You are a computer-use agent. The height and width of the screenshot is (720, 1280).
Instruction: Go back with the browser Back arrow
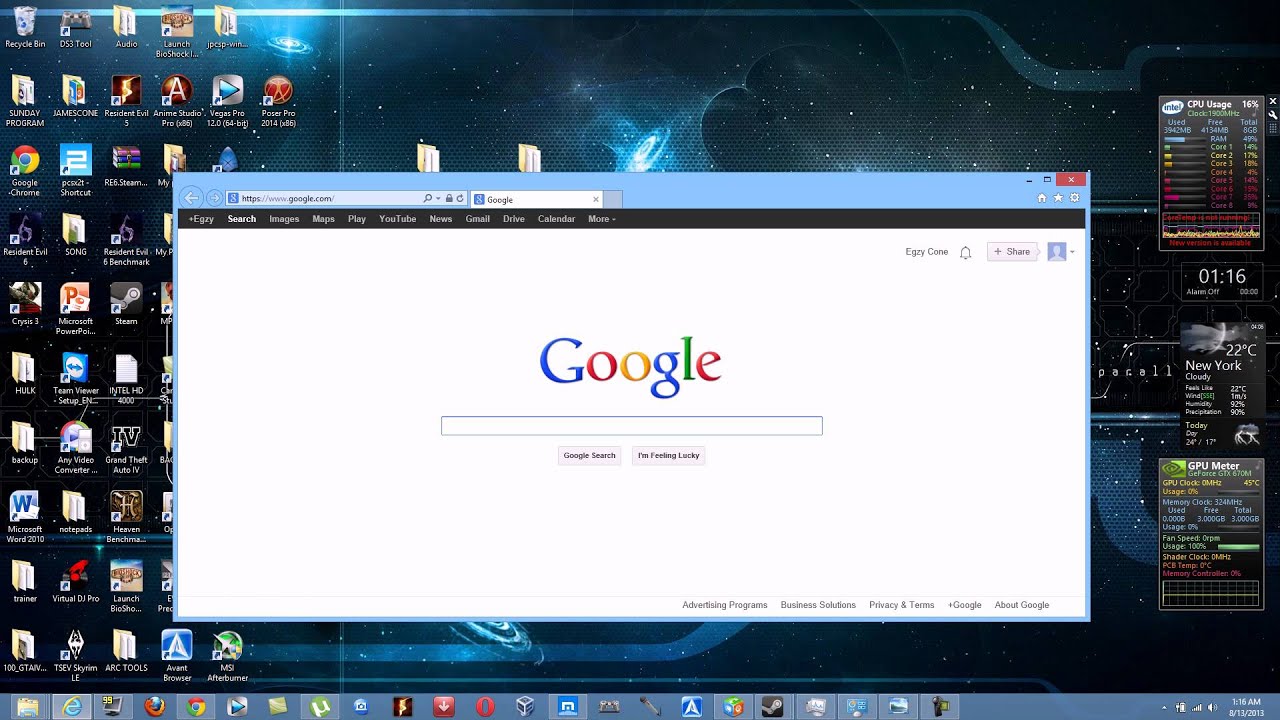192,198
